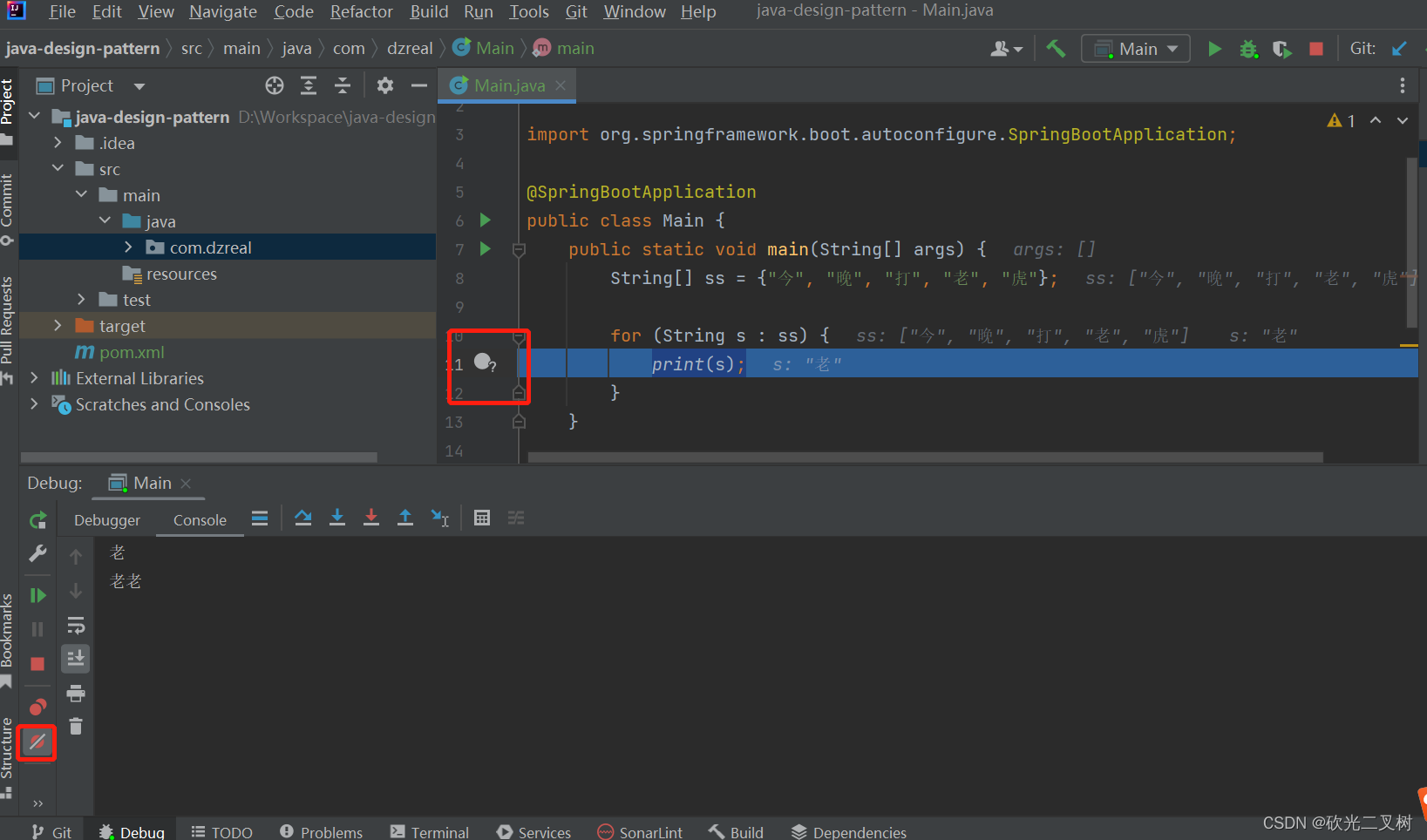The height and width of the screenshot is (840, 1427).
Task: Click the Resume Program icon
Action: [x=37, y=595]
